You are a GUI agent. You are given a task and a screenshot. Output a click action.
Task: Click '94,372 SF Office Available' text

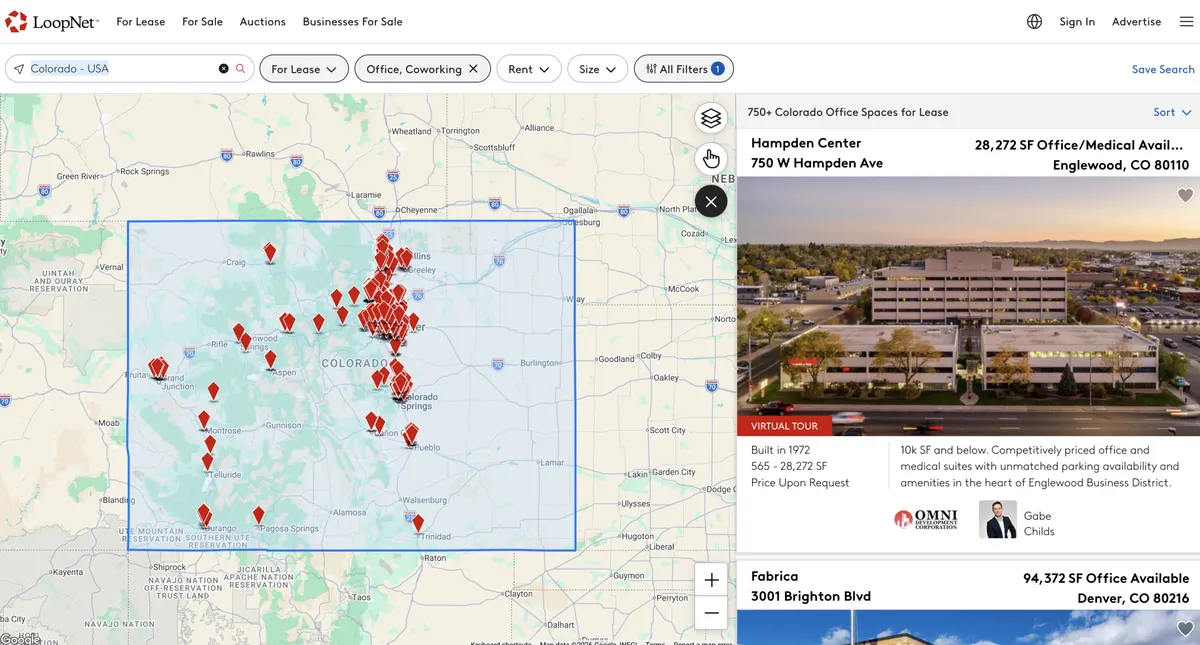[x=1106, y=578]
